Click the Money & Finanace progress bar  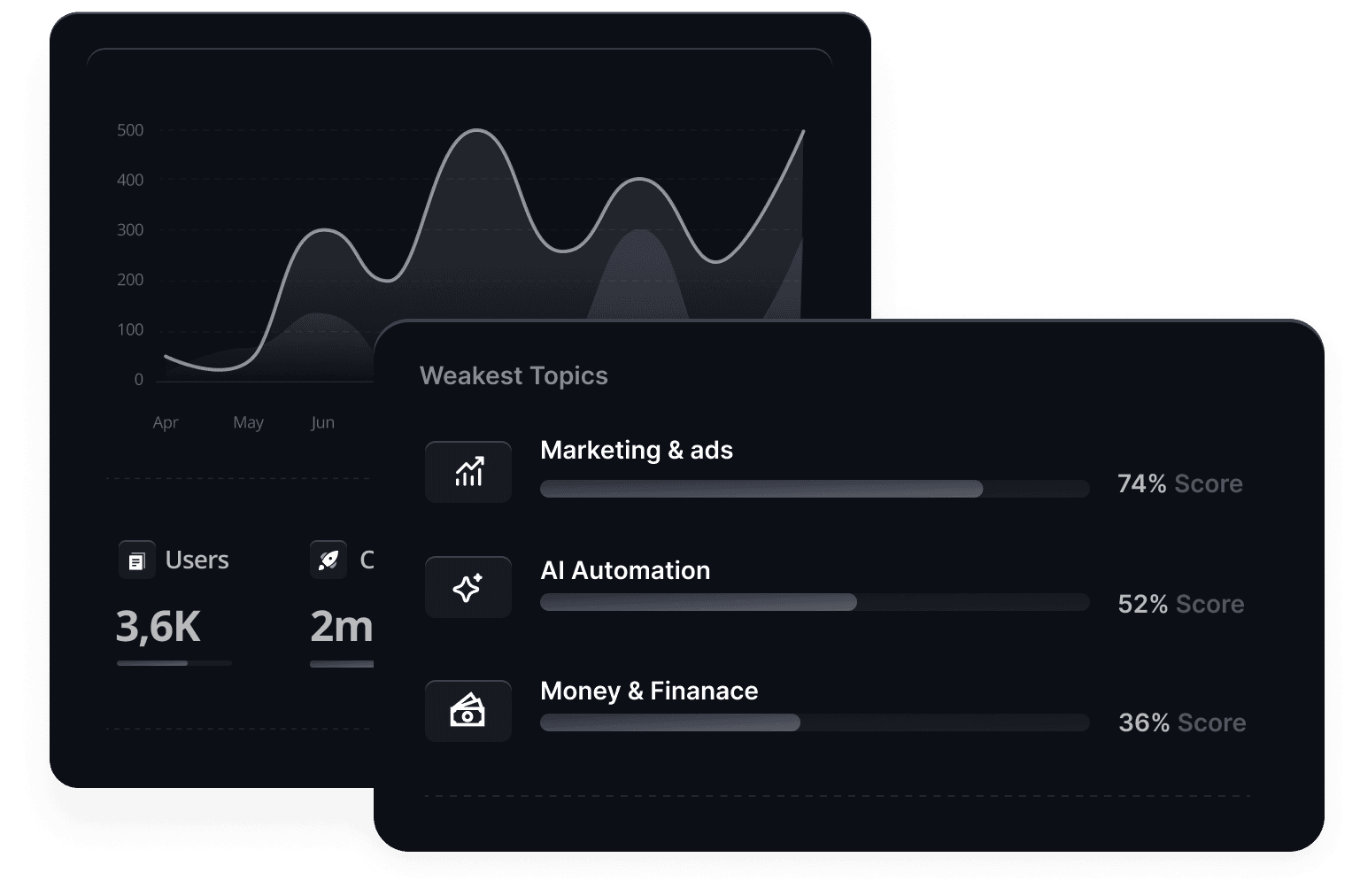[814, 723]
